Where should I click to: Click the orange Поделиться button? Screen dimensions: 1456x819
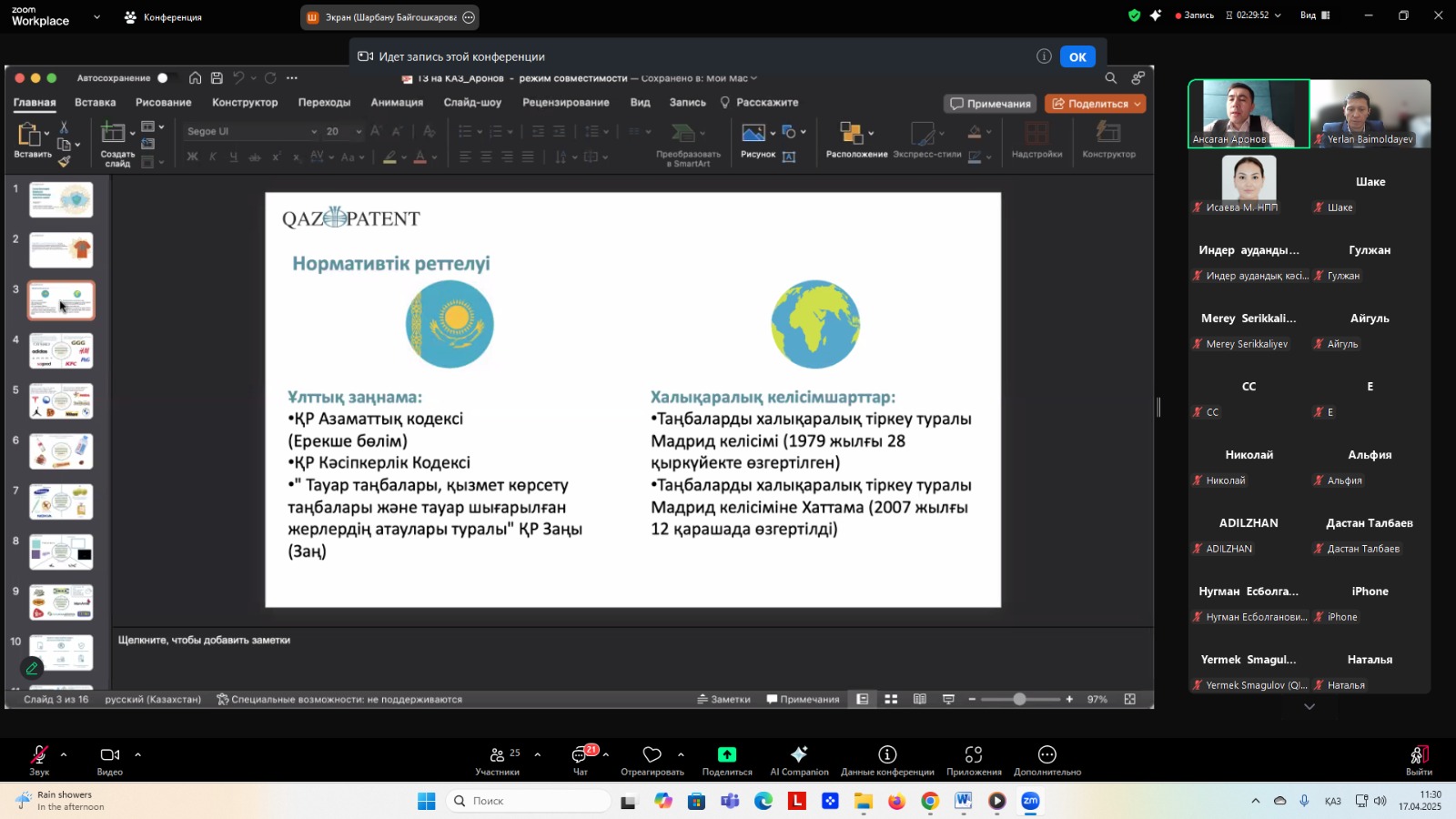point(1095,104)
